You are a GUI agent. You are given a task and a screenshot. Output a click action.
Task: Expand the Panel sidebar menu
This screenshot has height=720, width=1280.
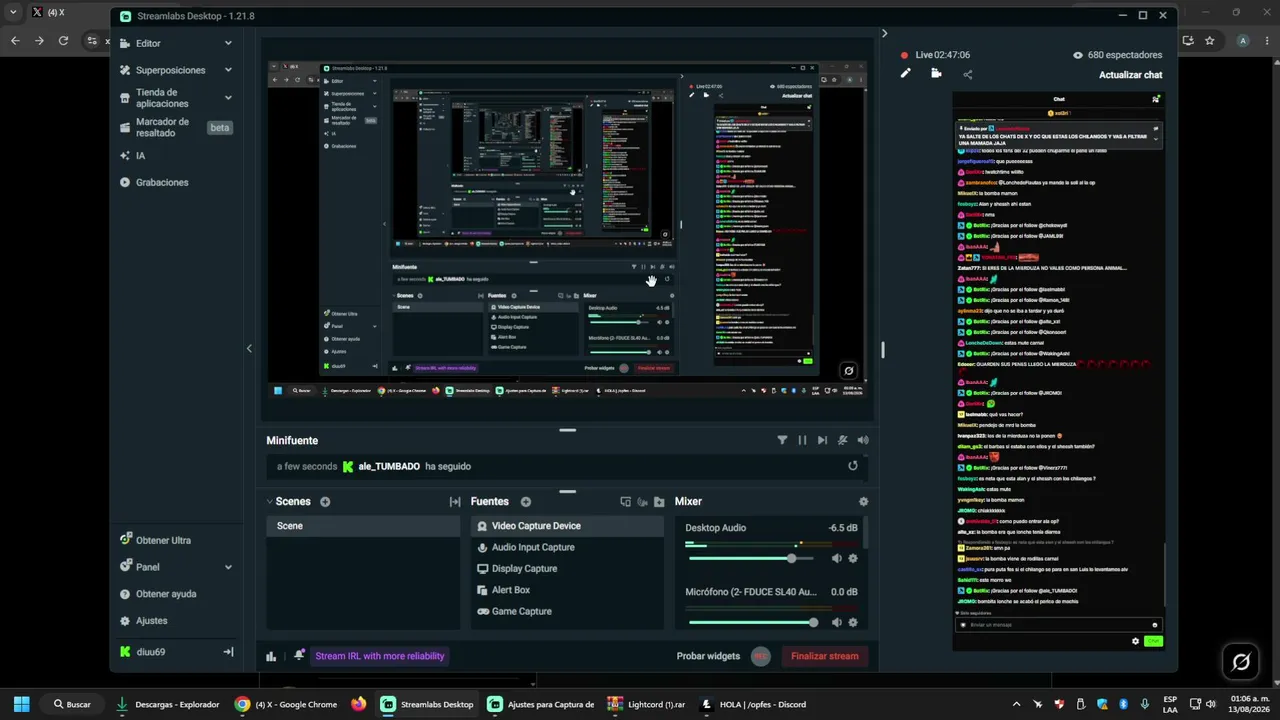tap(228, 567)
